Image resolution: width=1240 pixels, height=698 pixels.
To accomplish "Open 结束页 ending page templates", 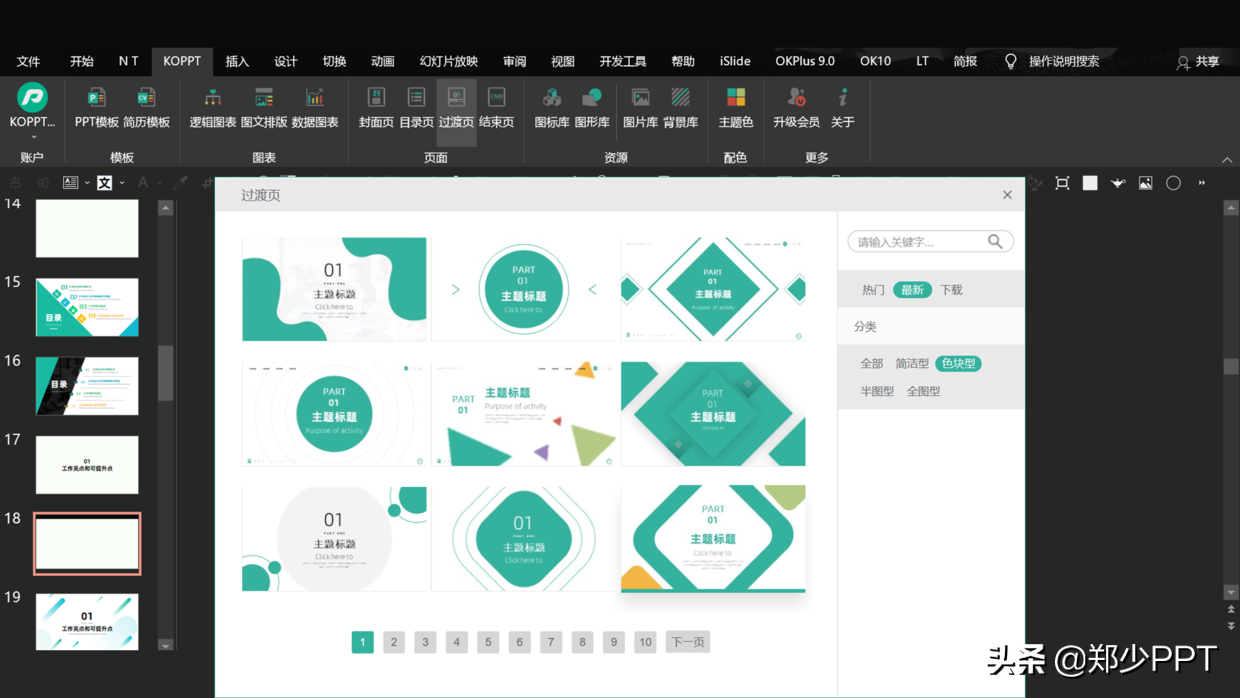I will click(496, 108).
